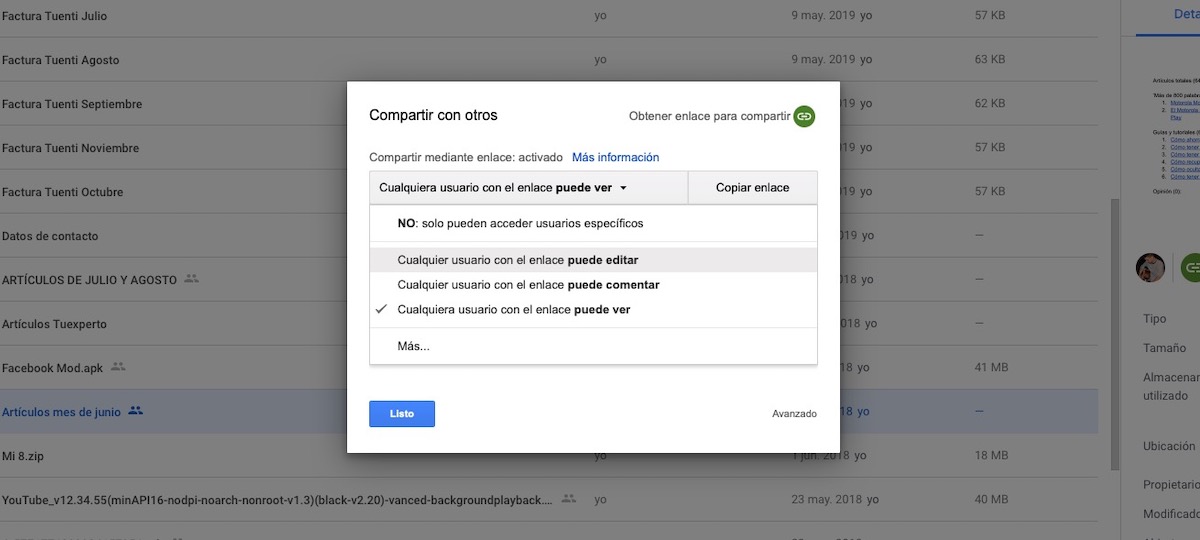The width and height of the screenshot is (1200, 540).
Task: Click the Copiar enlace button
Action: pyautogui.click(x=752, y=188)
